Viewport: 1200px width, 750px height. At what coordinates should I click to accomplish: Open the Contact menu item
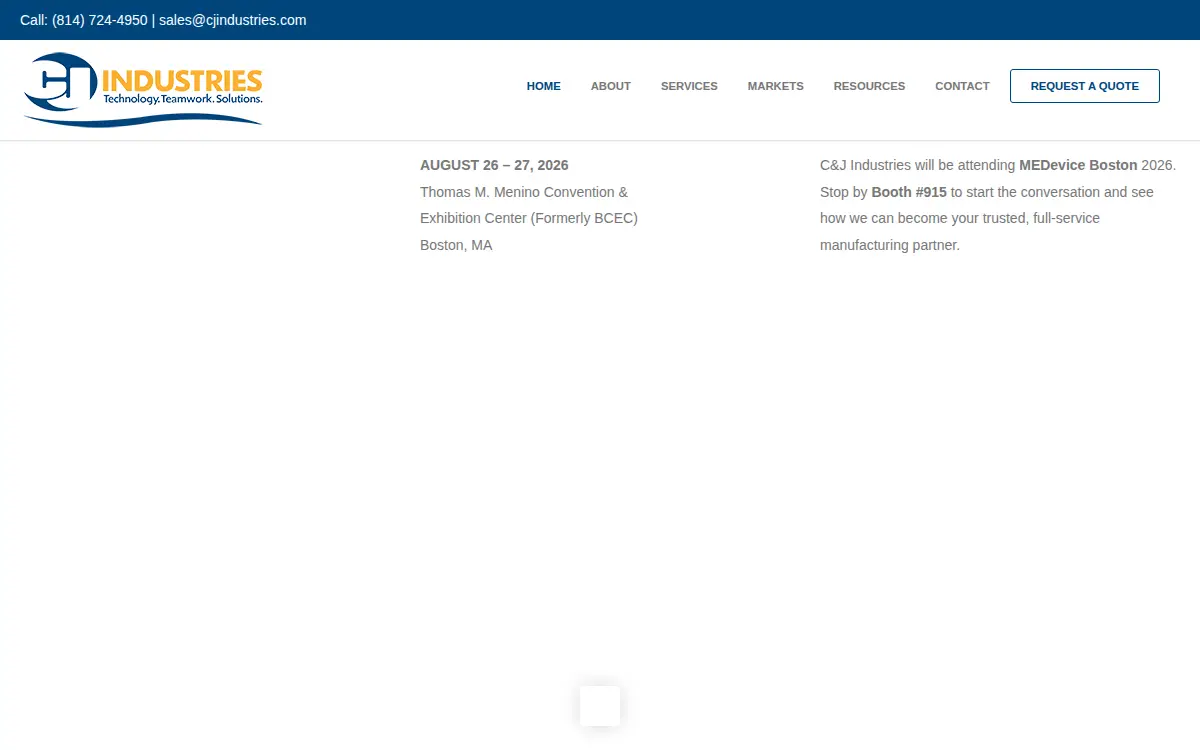click(962, 86)
